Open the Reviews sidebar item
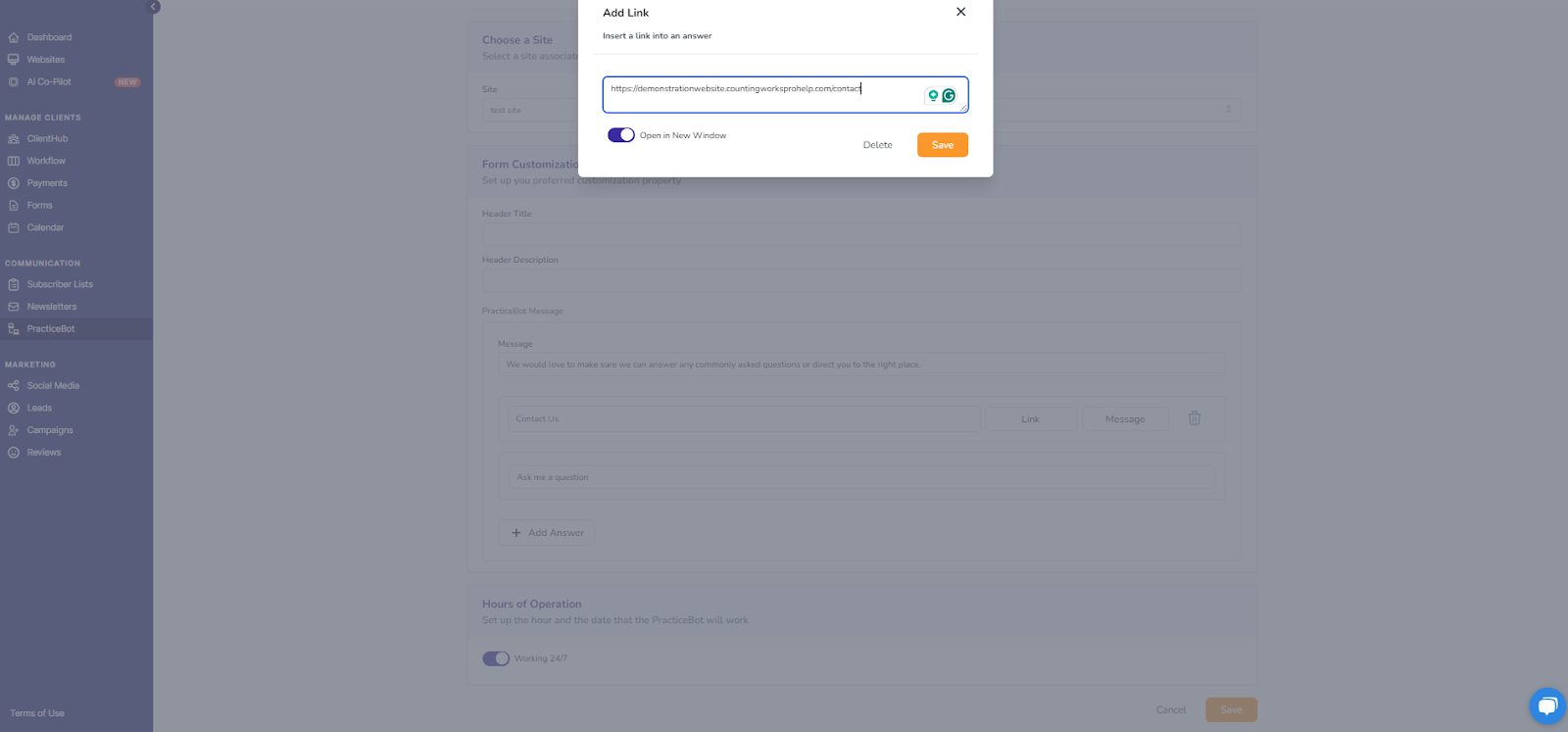Screen dimensions: 1568x732 (x=44, y=453)
